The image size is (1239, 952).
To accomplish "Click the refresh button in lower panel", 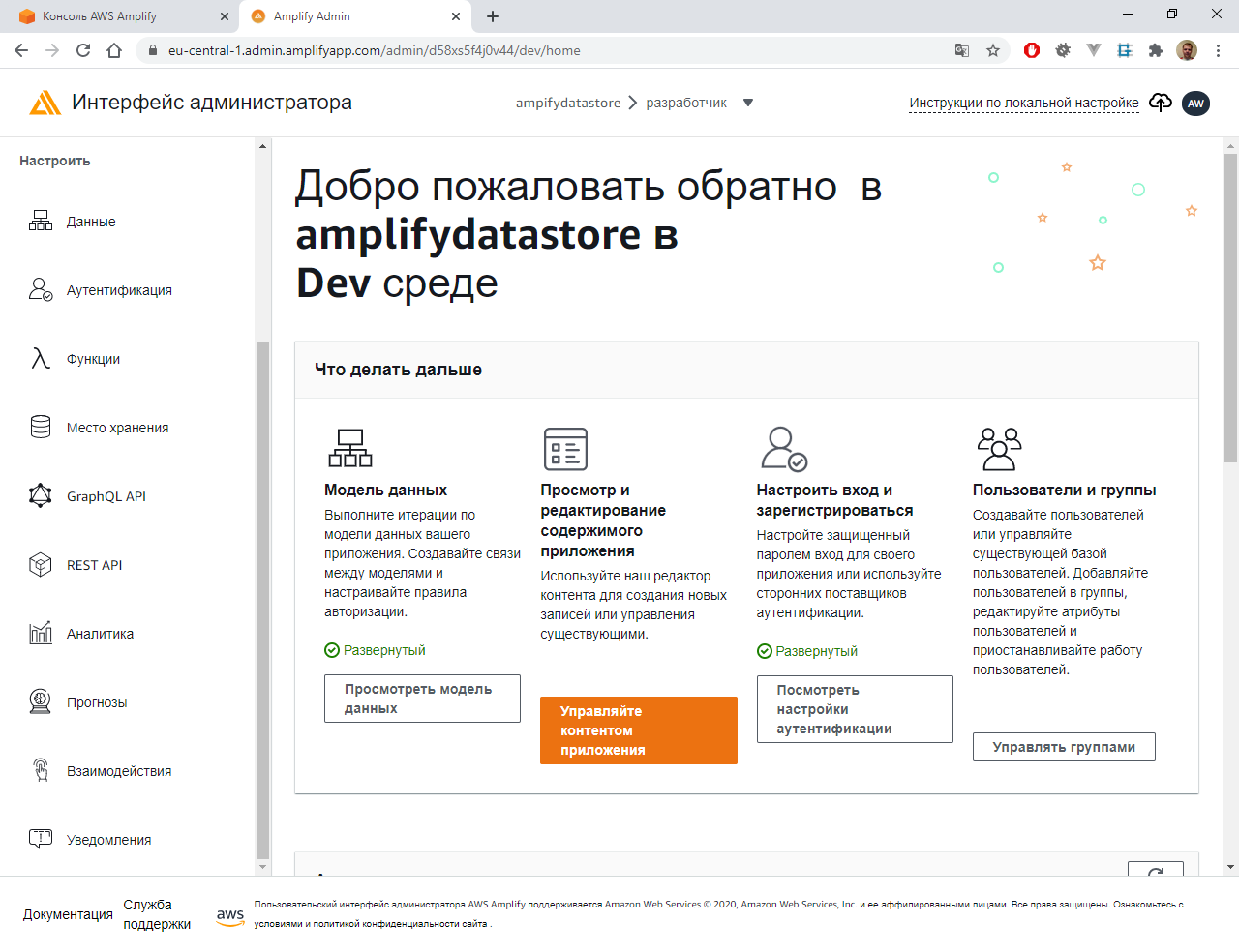I will [x=1156, y=869].
